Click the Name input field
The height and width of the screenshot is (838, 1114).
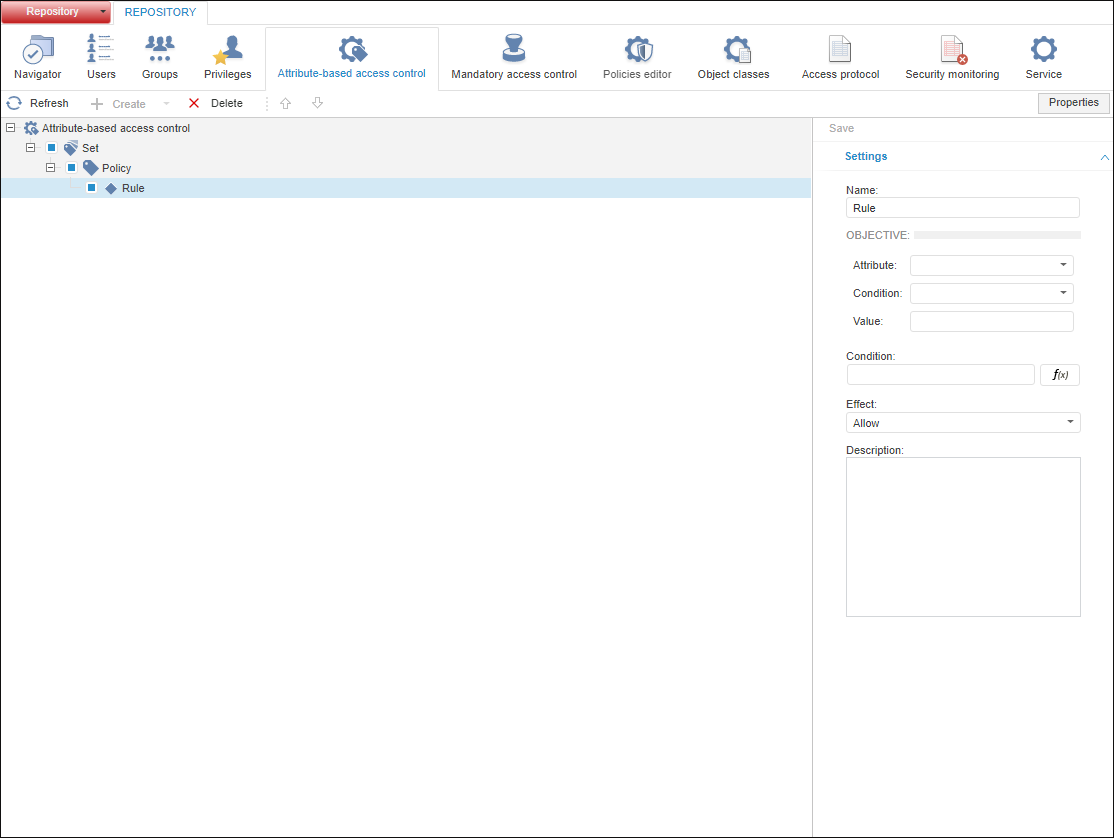pos(962,208)
